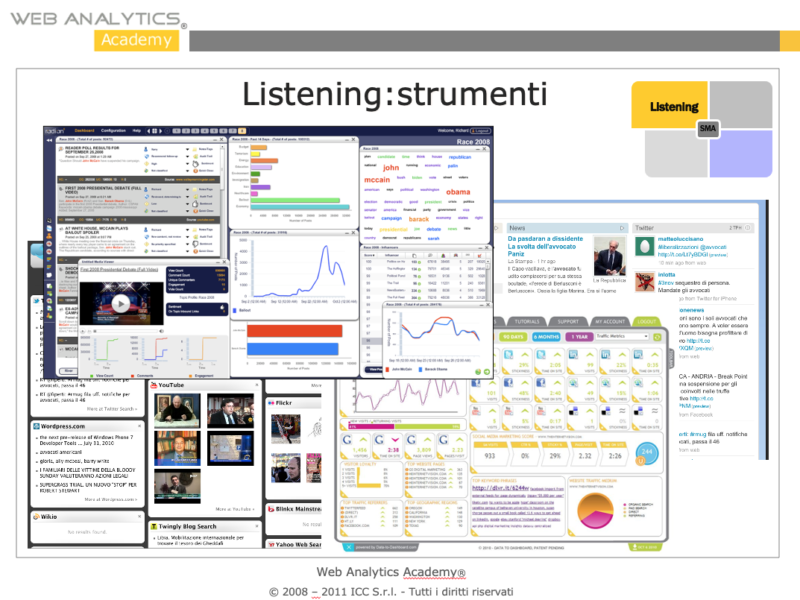This screenshot has height=600, width=800.
Task: Click the website traffic medium pie chart
Action: (595, 511)
